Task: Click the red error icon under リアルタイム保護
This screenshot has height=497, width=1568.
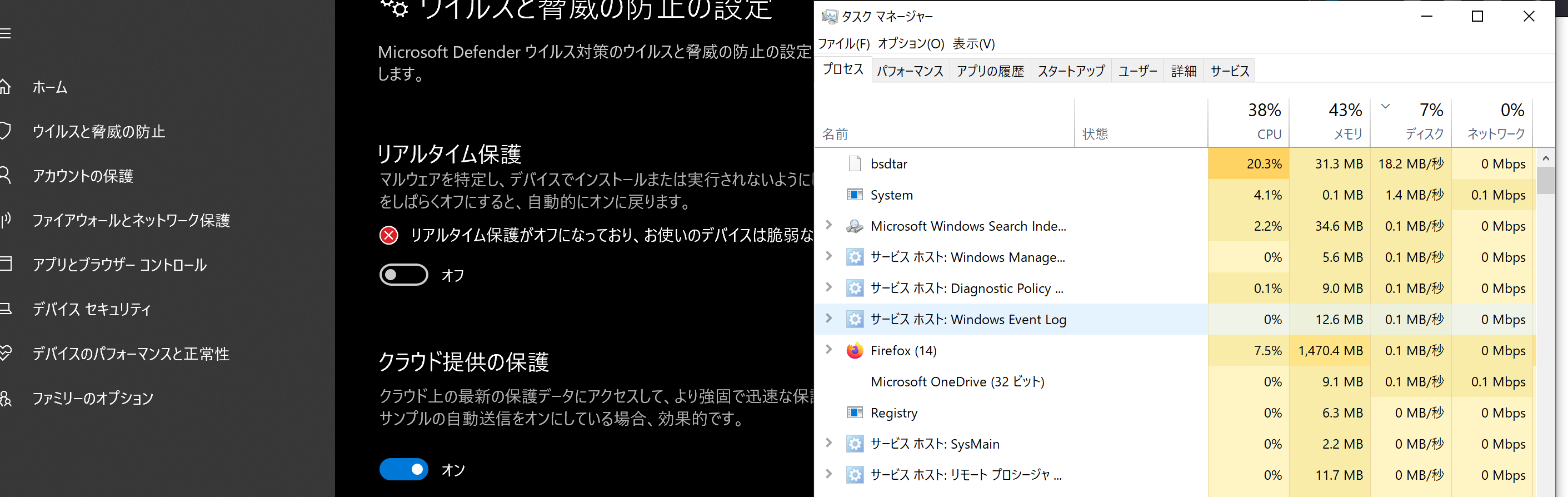Action: pyautogui.click(x=388, y=235)
